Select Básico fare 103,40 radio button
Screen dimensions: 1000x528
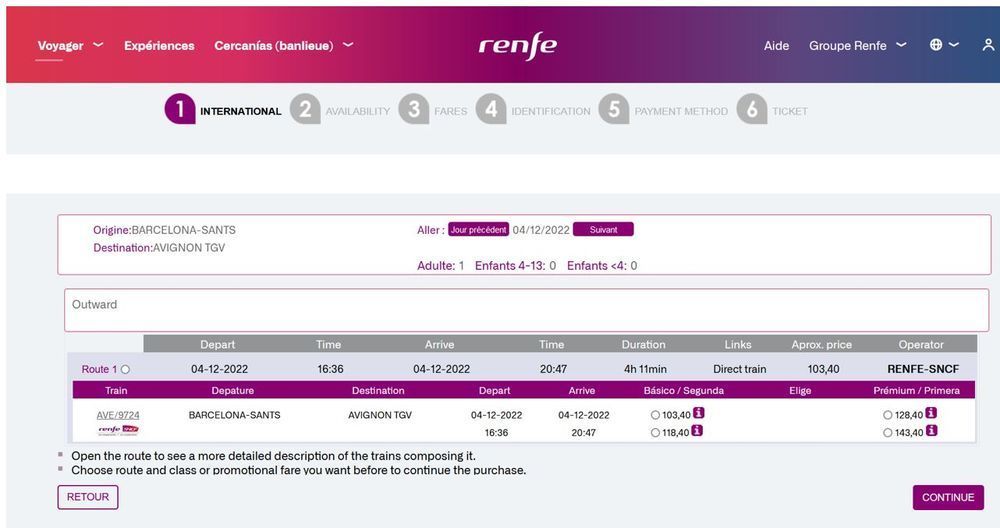[x=655, y=415]
